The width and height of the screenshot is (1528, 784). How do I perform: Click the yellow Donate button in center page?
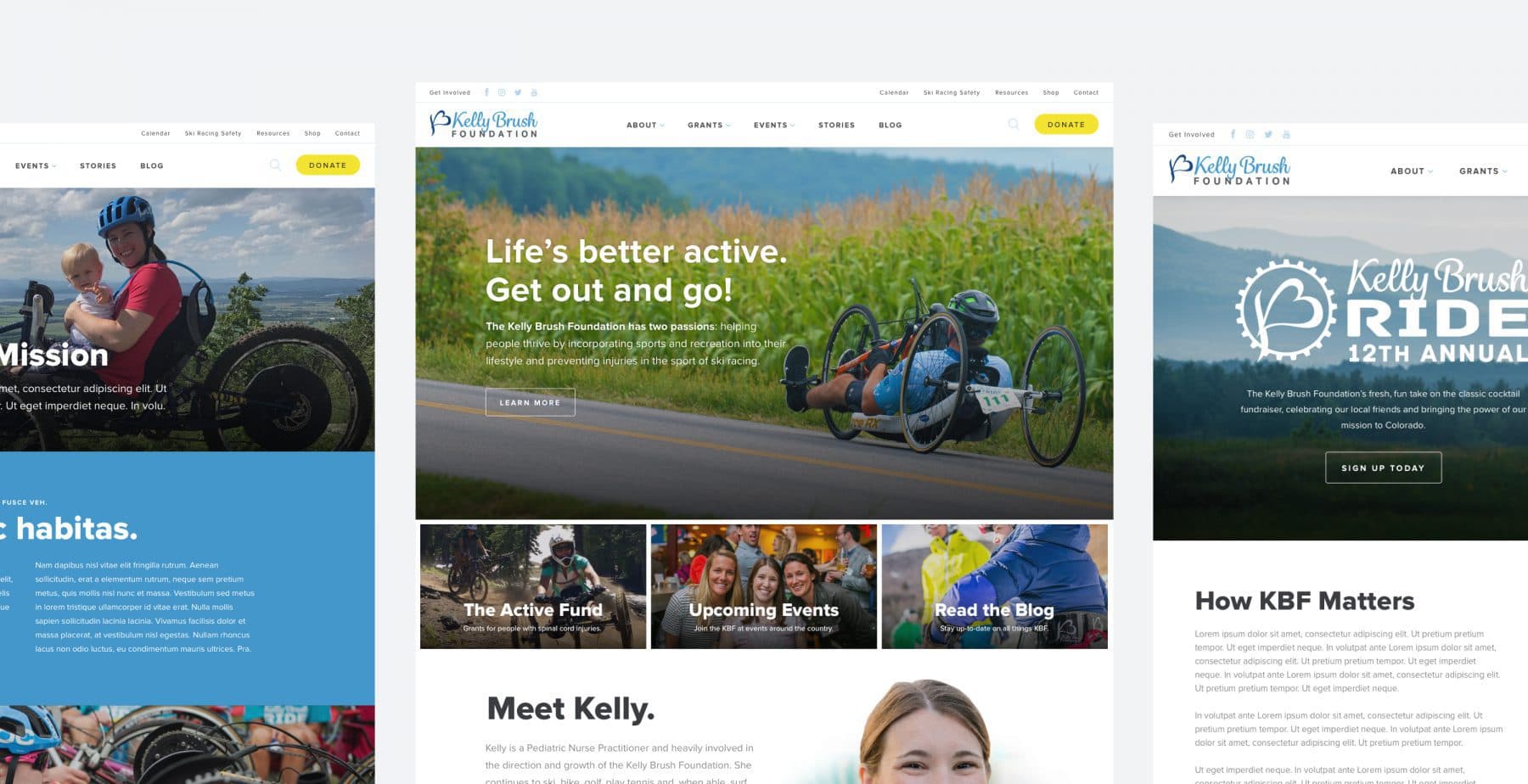pos(1066,124)
